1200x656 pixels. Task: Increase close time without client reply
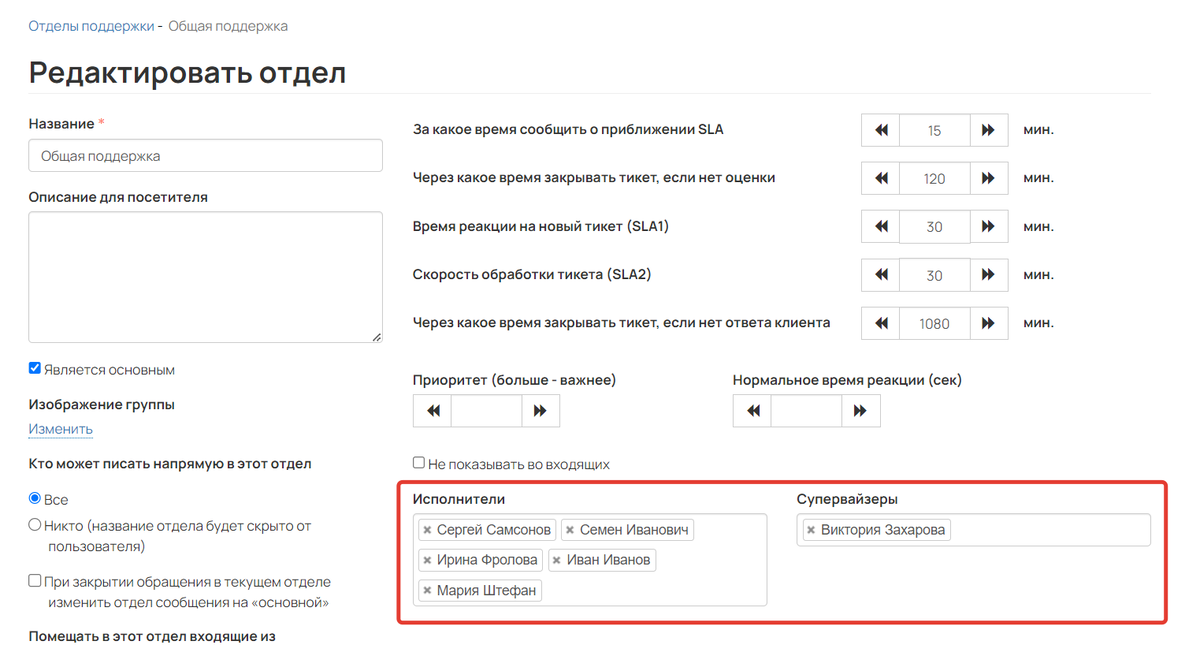[x=989, y=323]
